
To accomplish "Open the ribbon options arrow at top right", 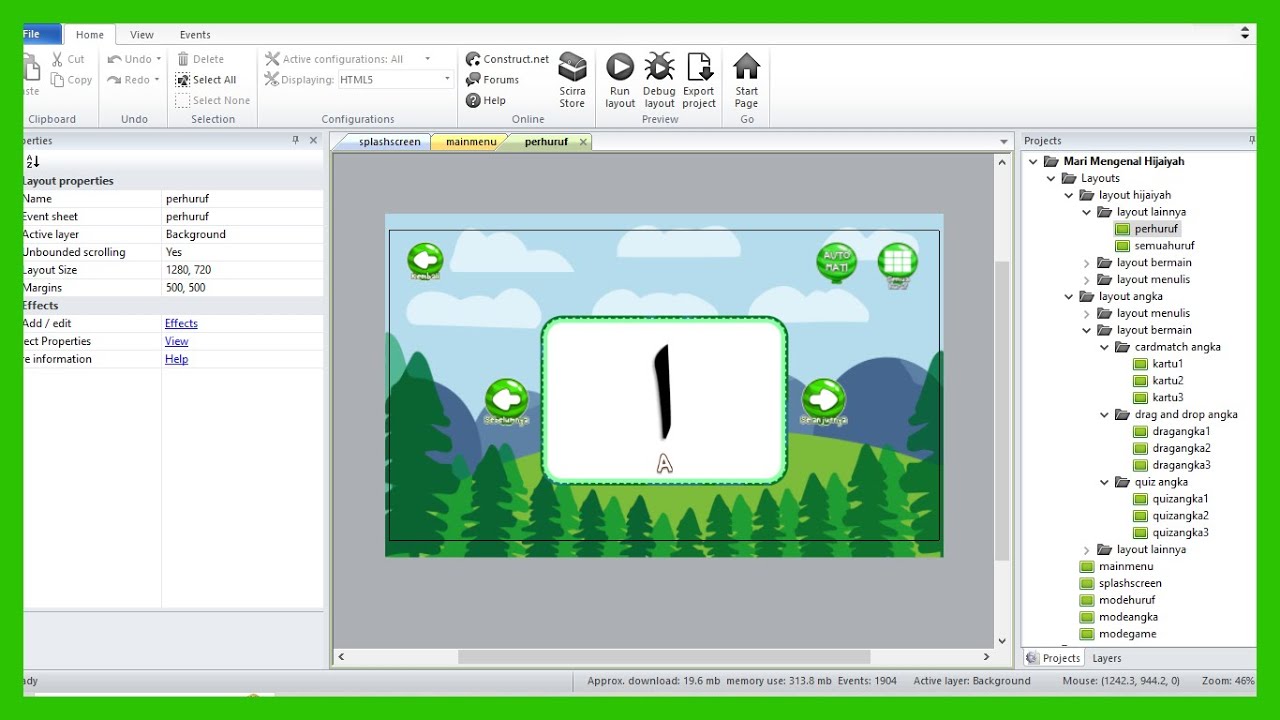I will [1245, 33].
